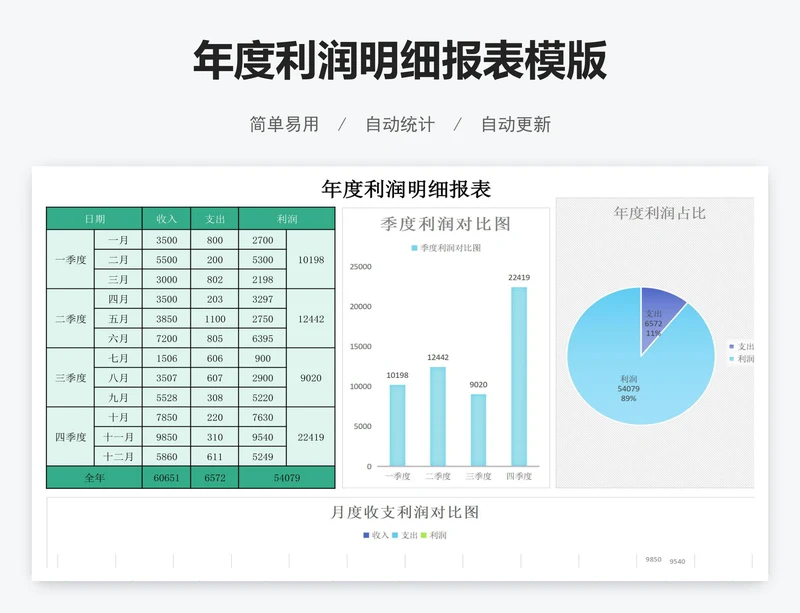Click the 6395 profit cell for 六月

262,338
